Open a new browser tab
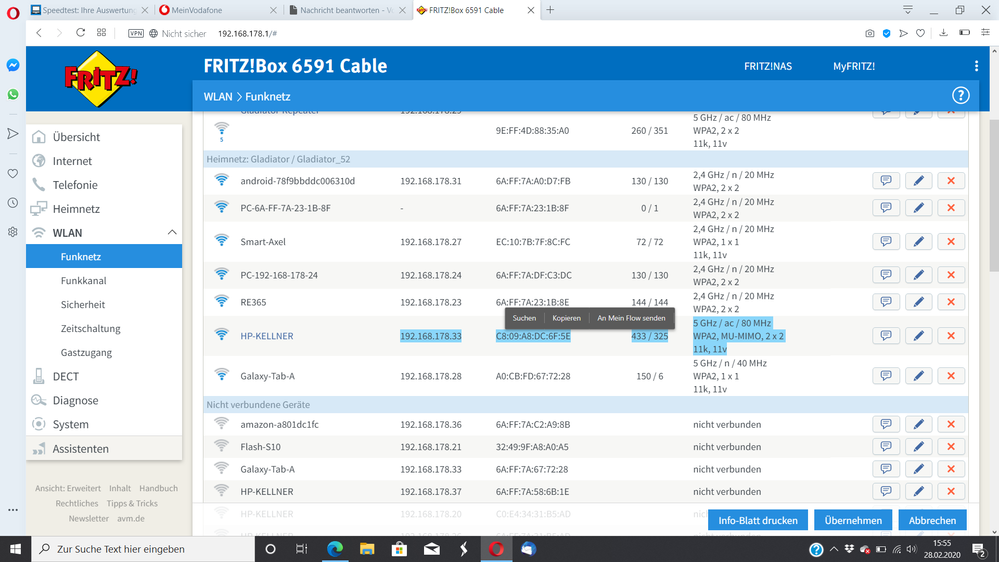Screen dimensions: 999x562 click(x=550, y=10)
